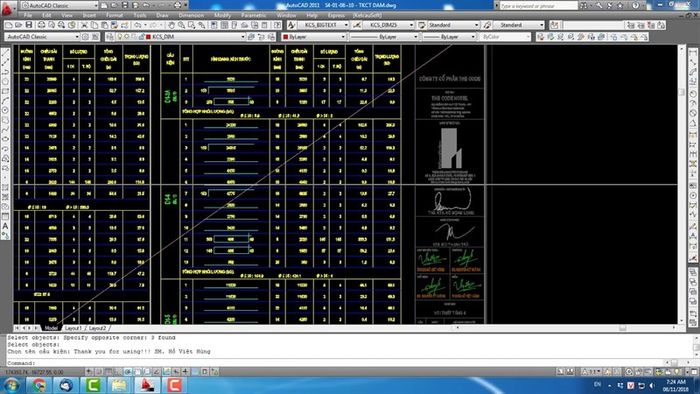
Task: Click the InfoCenter Favorites star icon
Action: point(621,5)
